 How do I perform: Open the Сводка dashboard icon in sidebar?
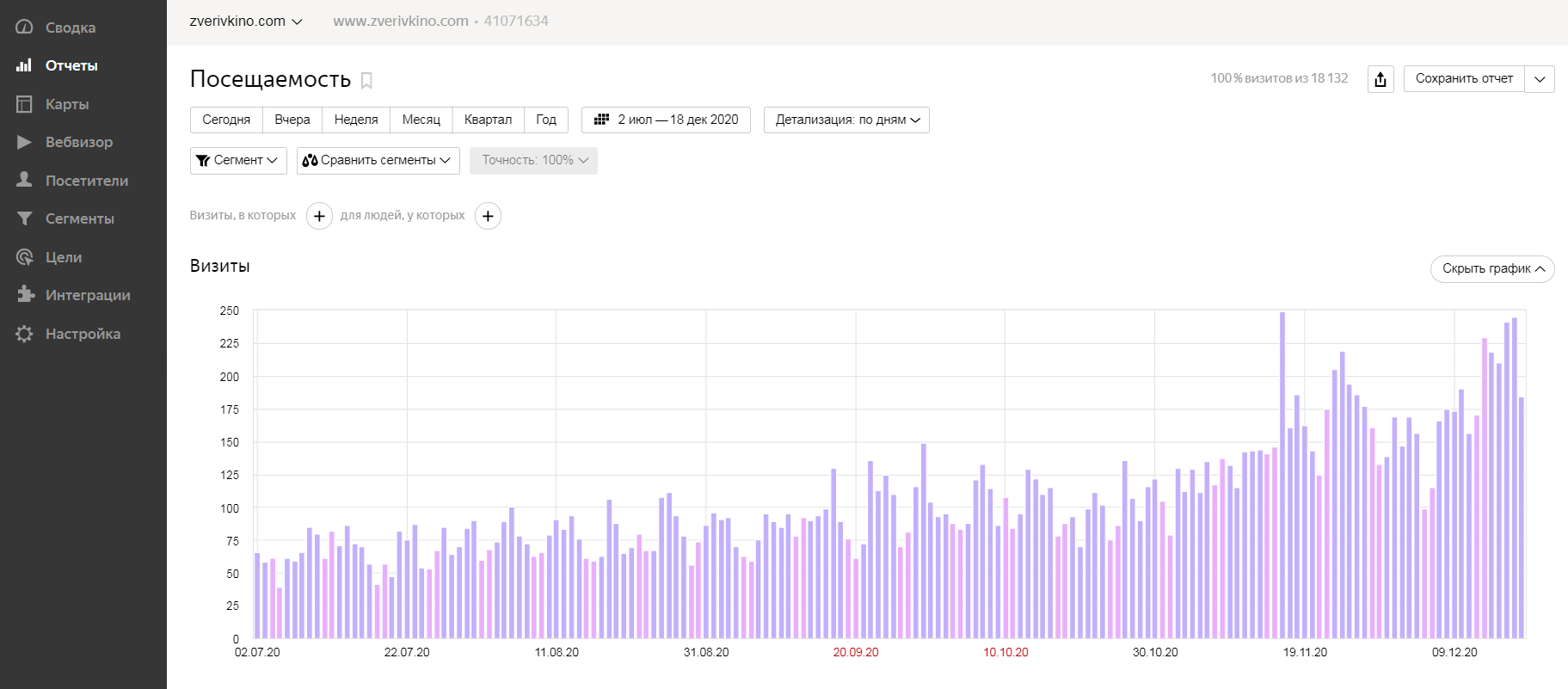tap(24, 28)
